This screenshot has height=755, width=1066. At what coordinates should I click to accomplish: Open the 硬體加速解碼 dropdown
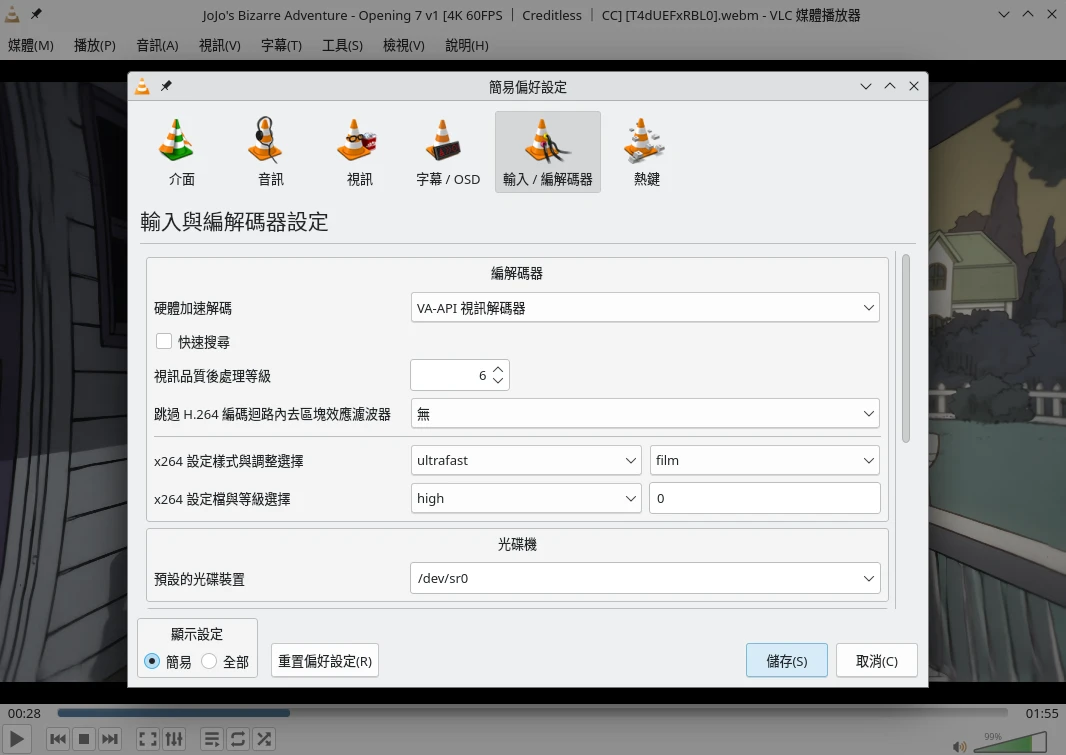(x=645, y=308)
